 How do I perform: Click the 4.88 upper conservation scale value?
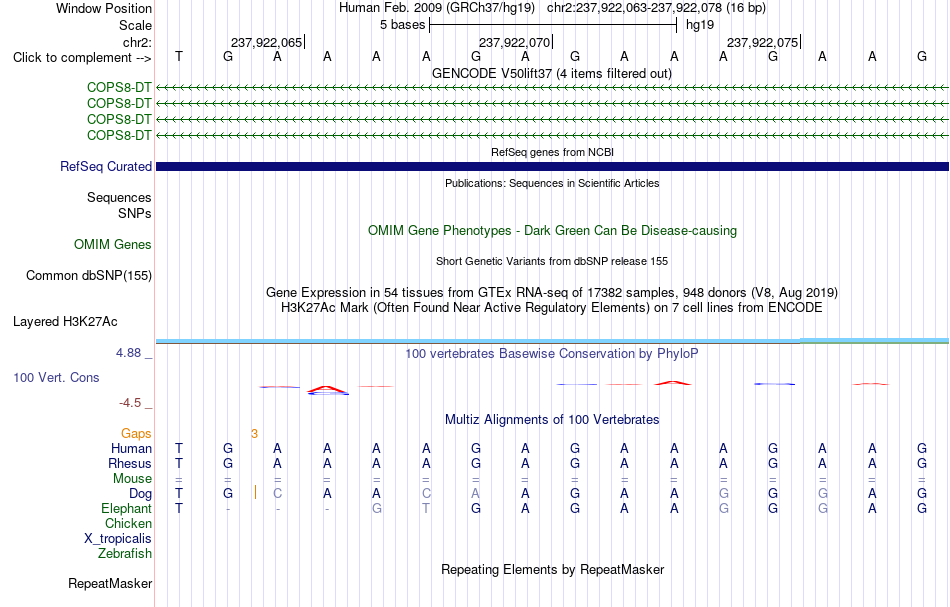128,353
